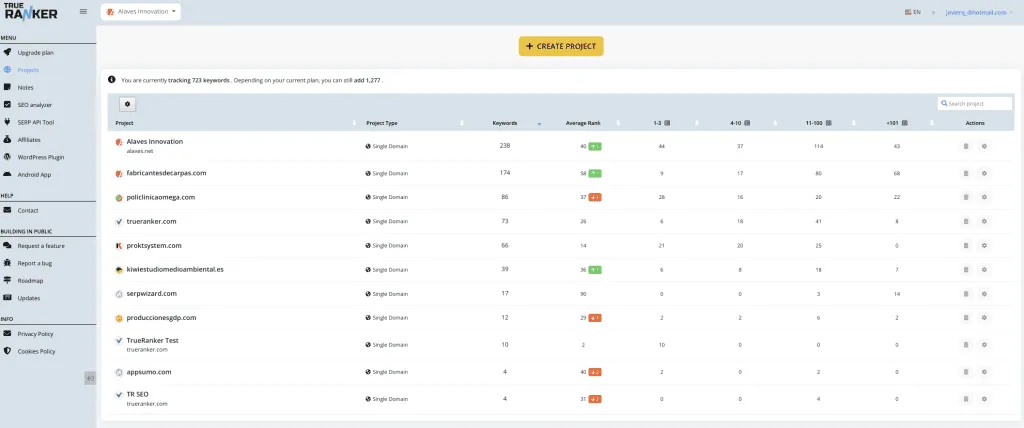The width and height of the screenshot is (1024, 428).
Task: Open the user account email dropdown
Action: (x=979, y=12)
